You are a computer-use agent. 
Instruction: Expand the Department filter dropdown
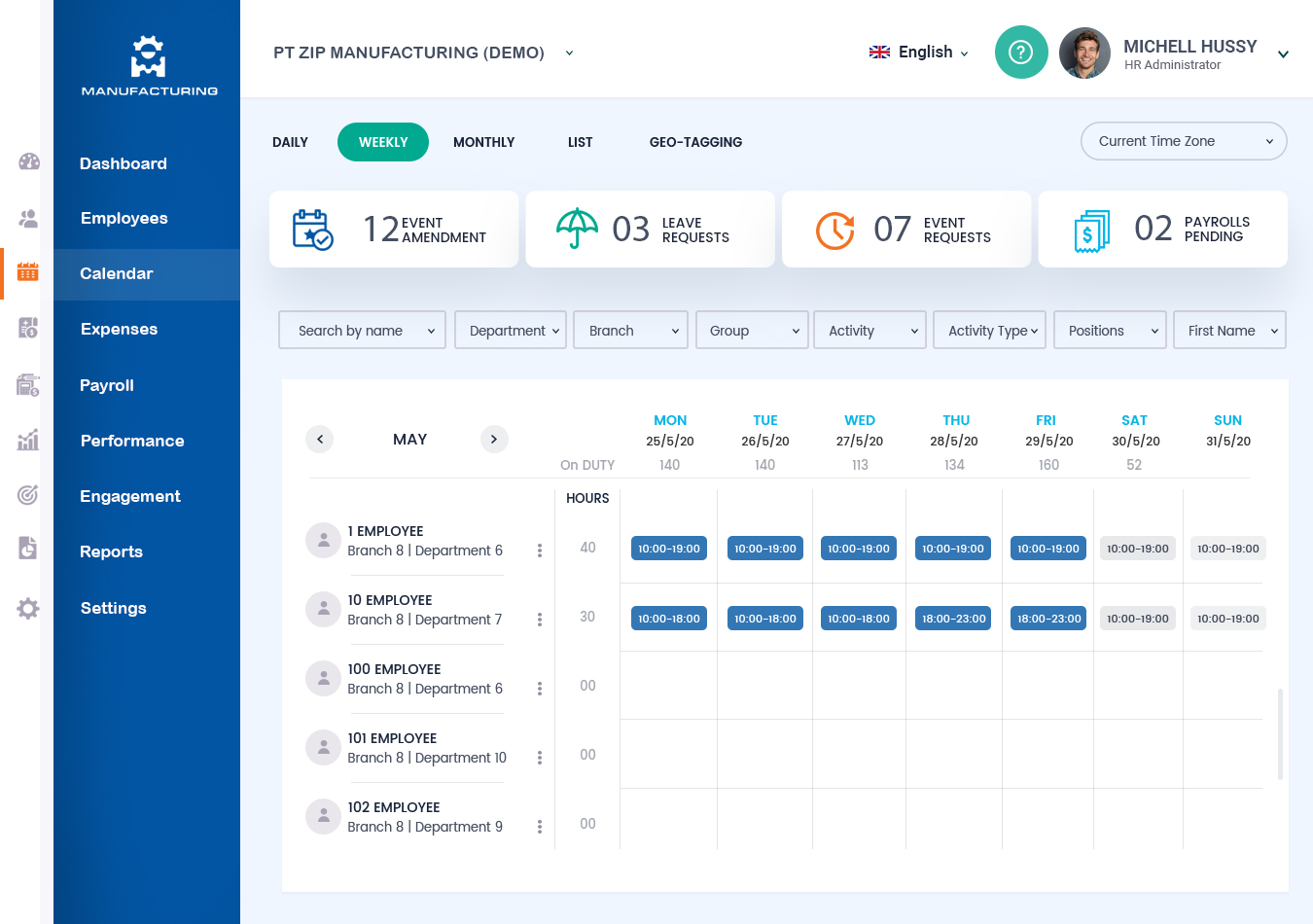(x=511, y=331)
